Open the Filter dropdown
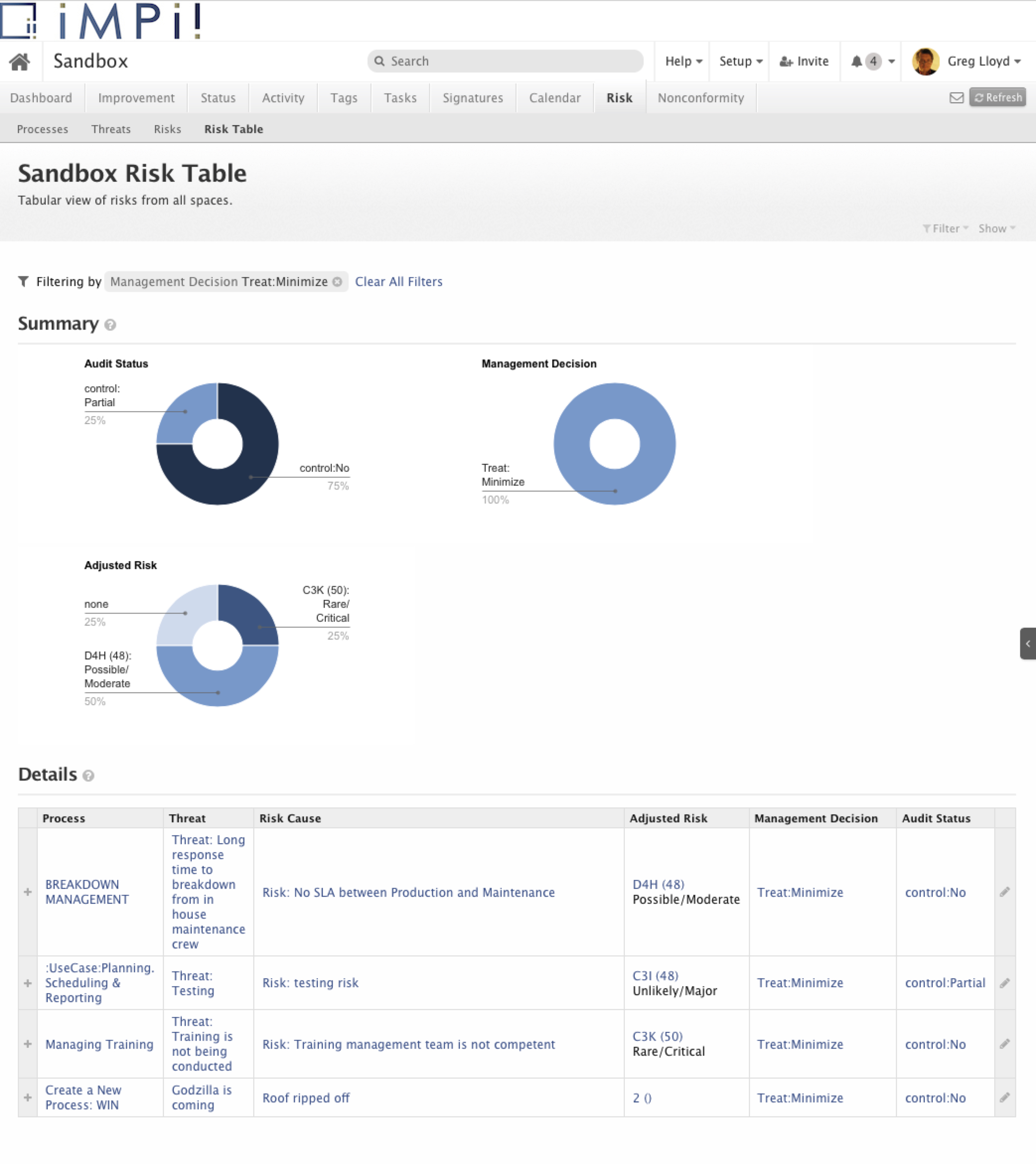This screenshot has width=1036, height=1164. point(946,228)
